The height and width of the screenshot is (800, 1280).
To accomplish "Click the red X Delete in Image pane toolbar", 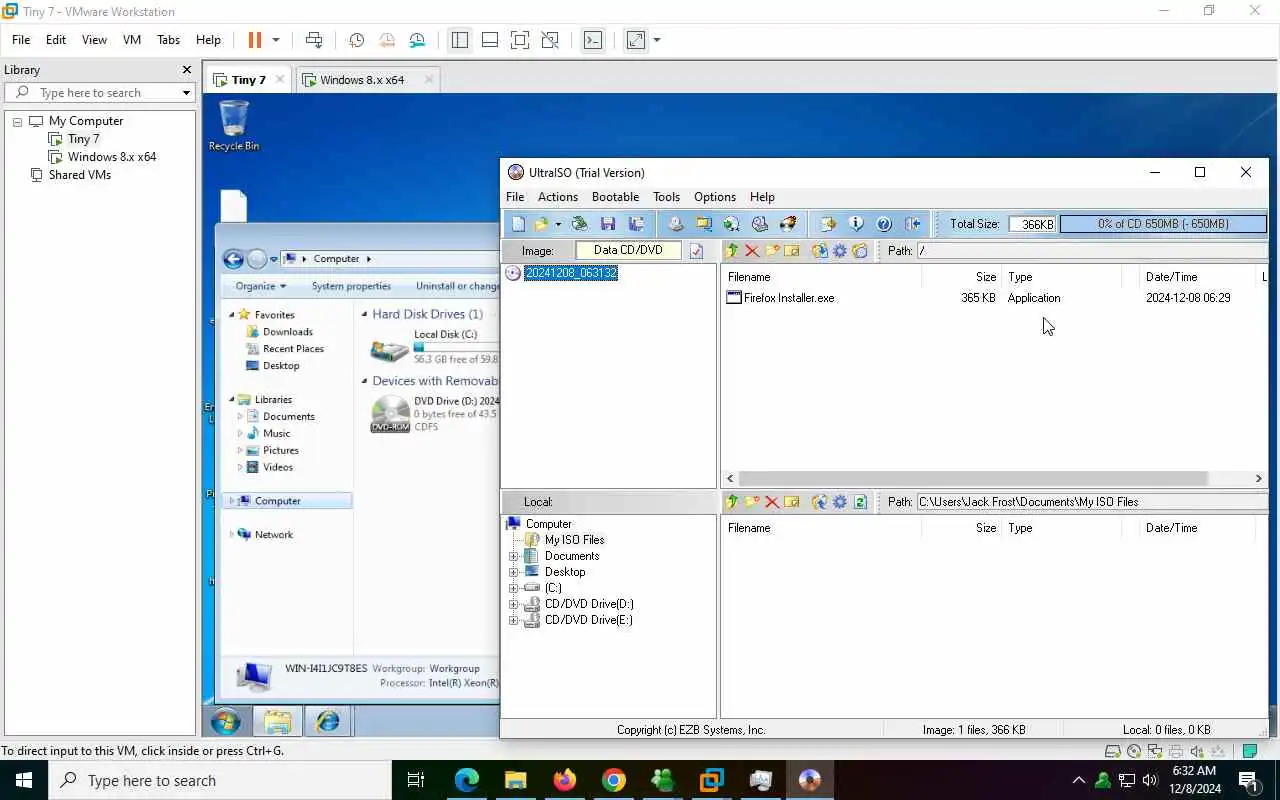I will (752, 251).
